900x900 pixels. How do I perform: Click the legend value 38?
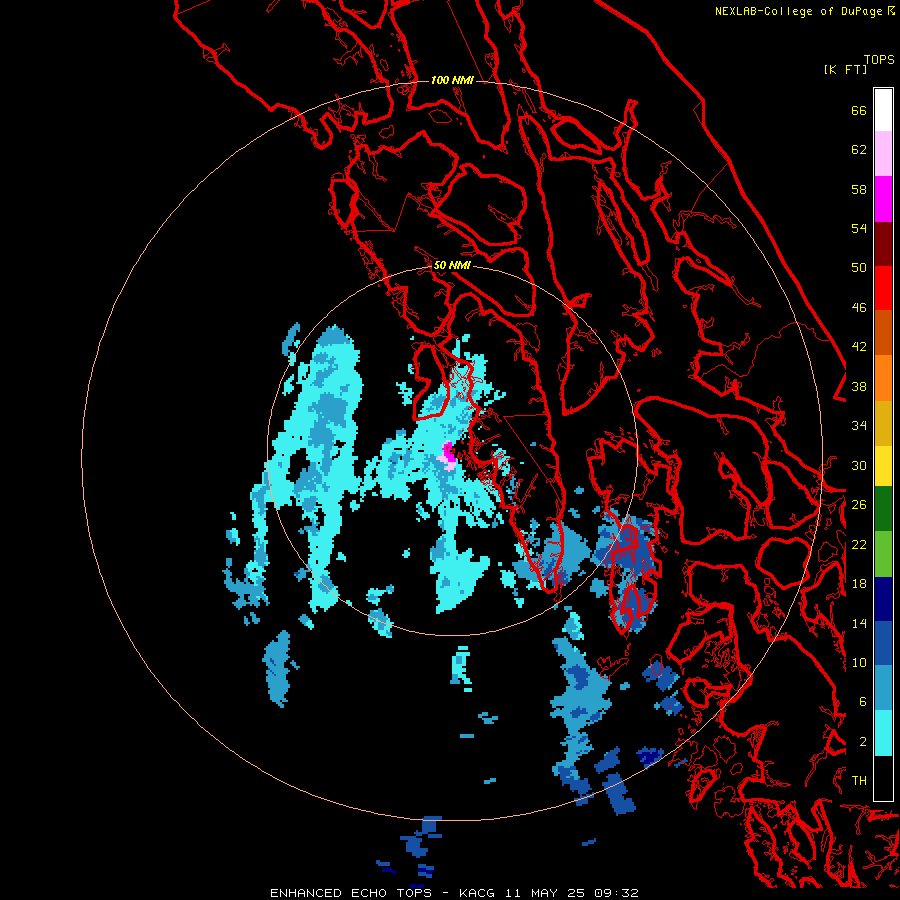point(859,386)
